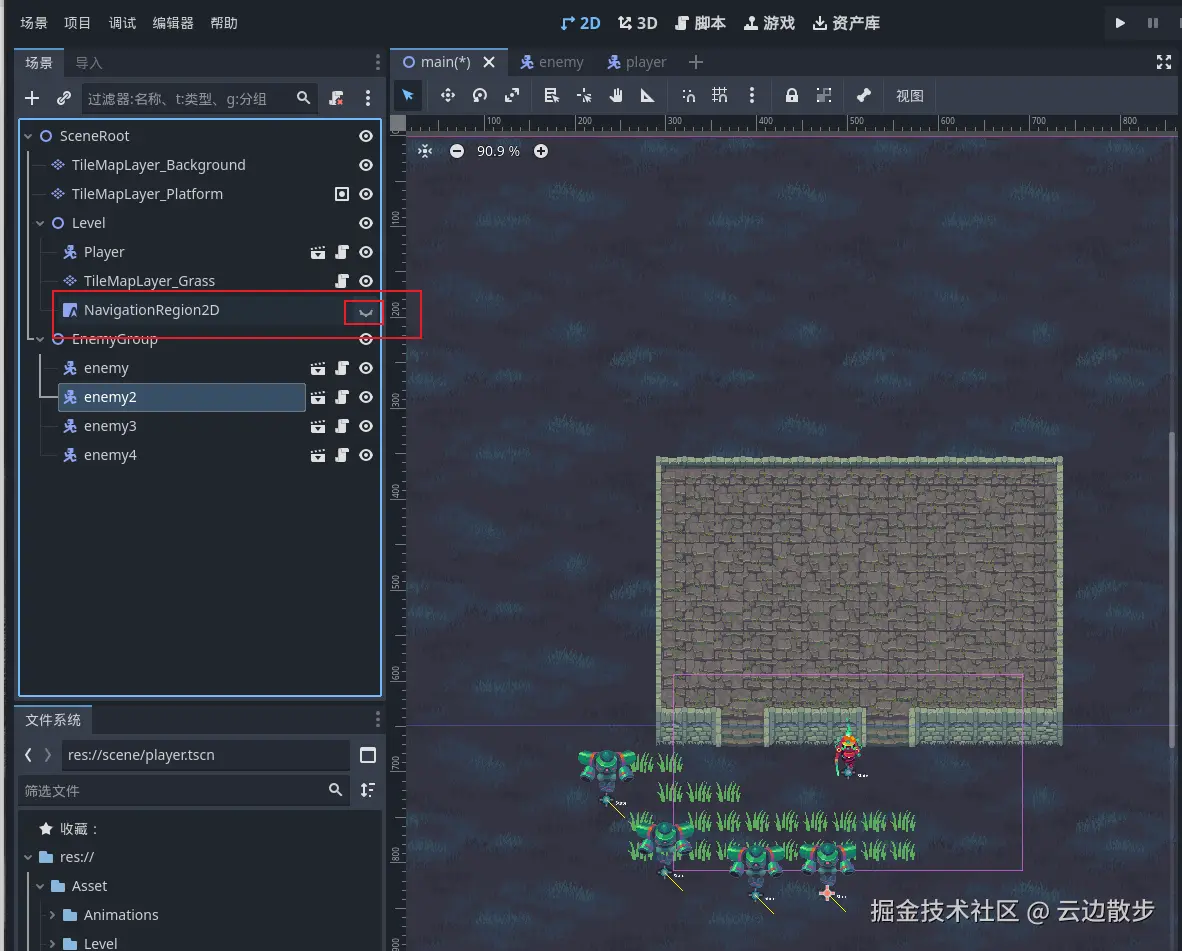
Task: Zoom out with the minus button
Action: pyautogui.click(x=457, y=151)
